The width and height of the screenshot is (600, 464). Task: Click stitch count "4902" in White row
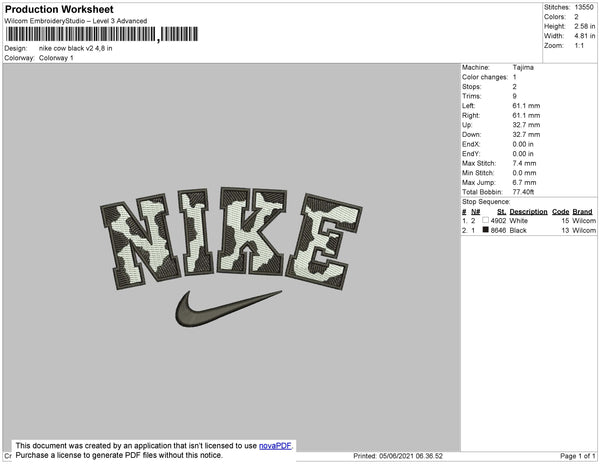click(498, 221)
